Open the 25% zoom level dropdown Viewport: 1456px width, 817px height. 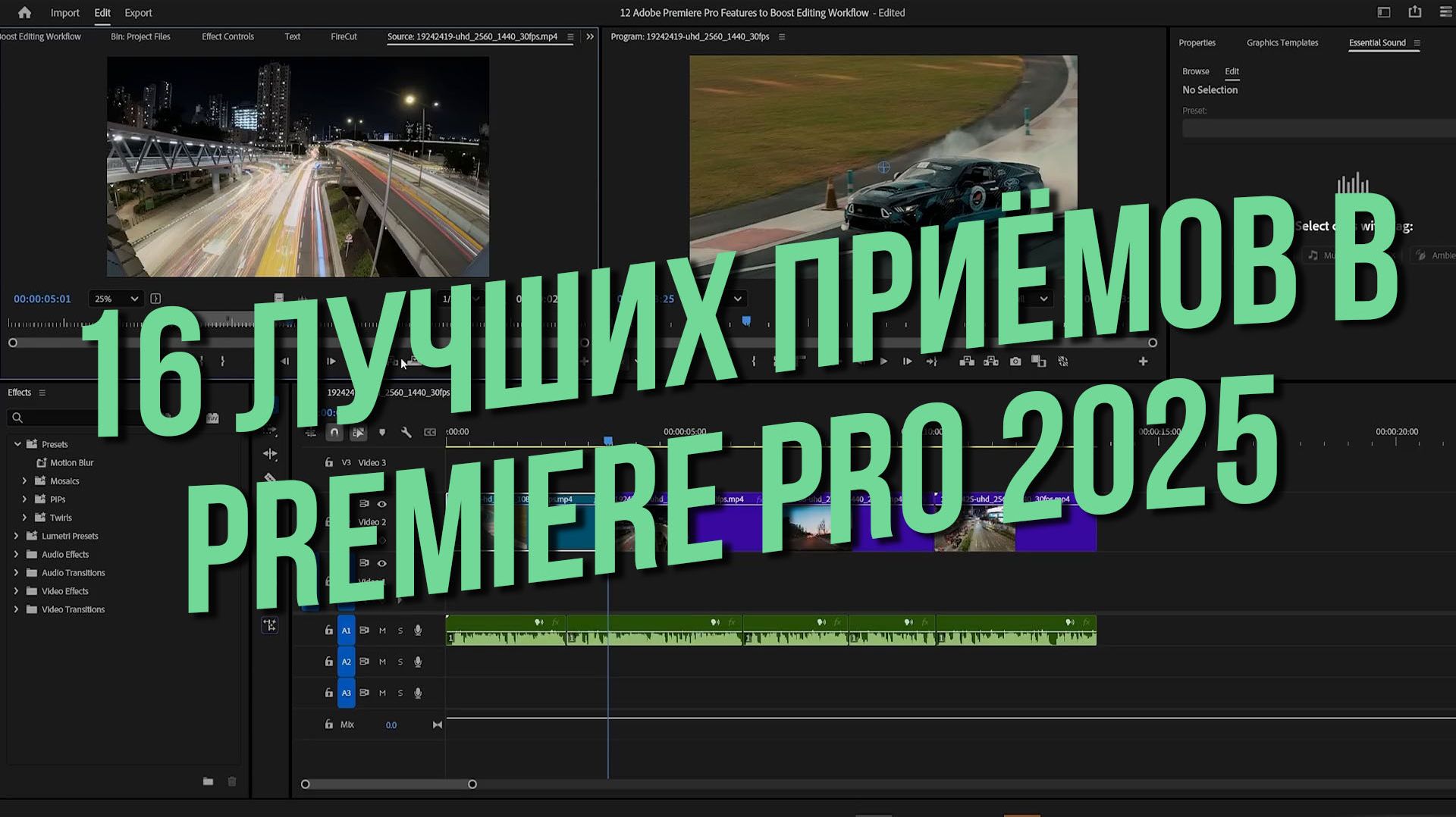pos(115,299)
